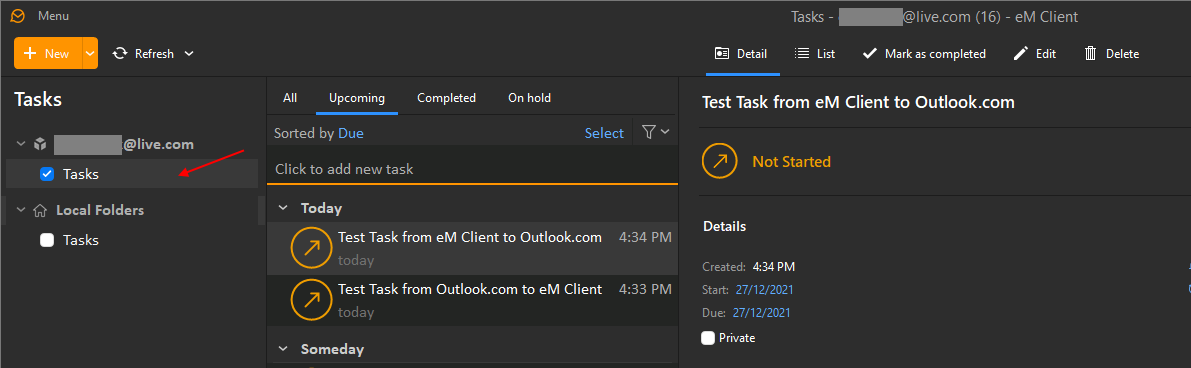The height and width of the screenshot is (368, 1191).
Task: Click the eM Client logo icon
Action: pyautogui.click(x=17, y=15)
